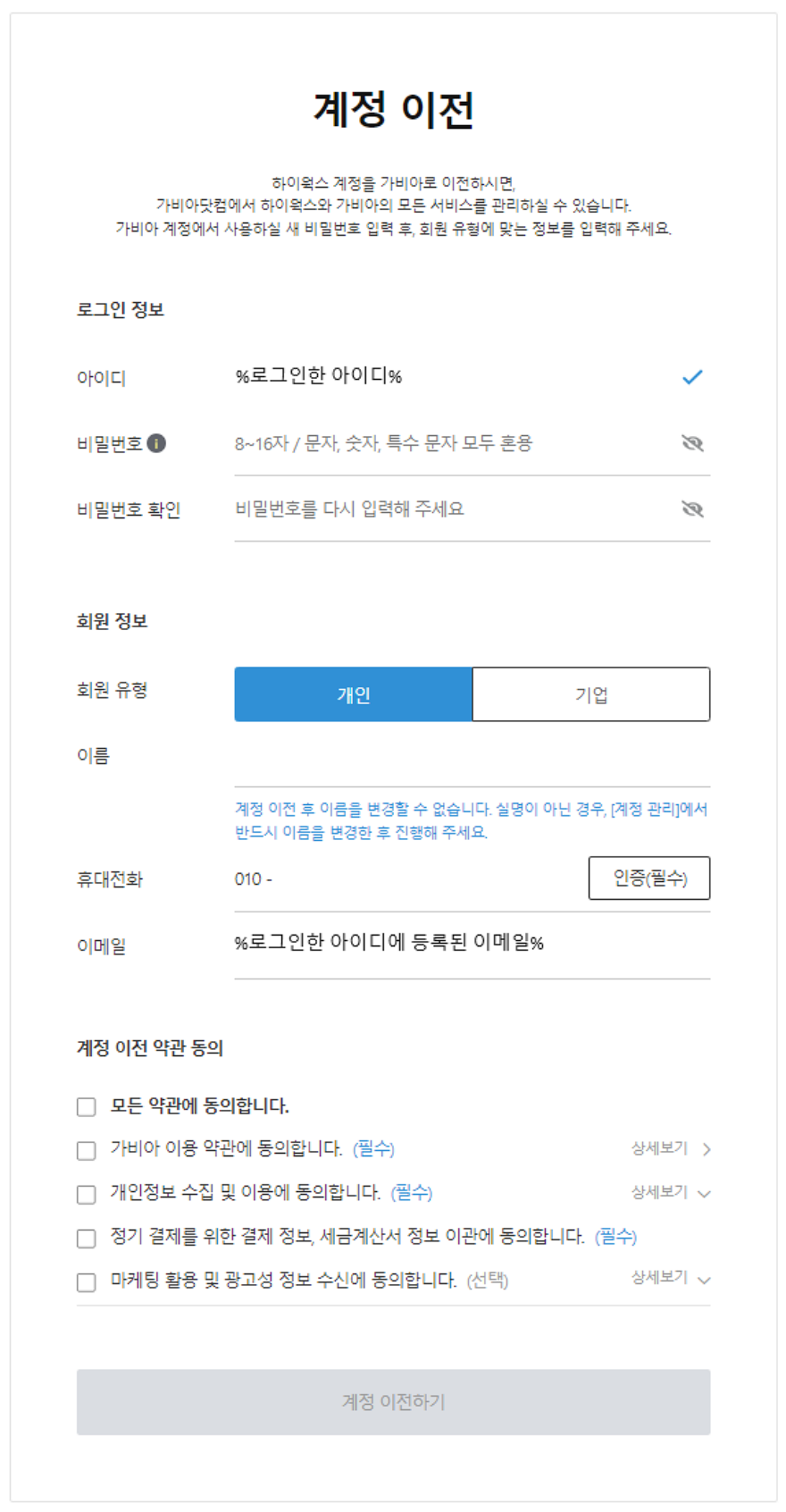Click the 비밀번호 확인 input field

[447, 509]
